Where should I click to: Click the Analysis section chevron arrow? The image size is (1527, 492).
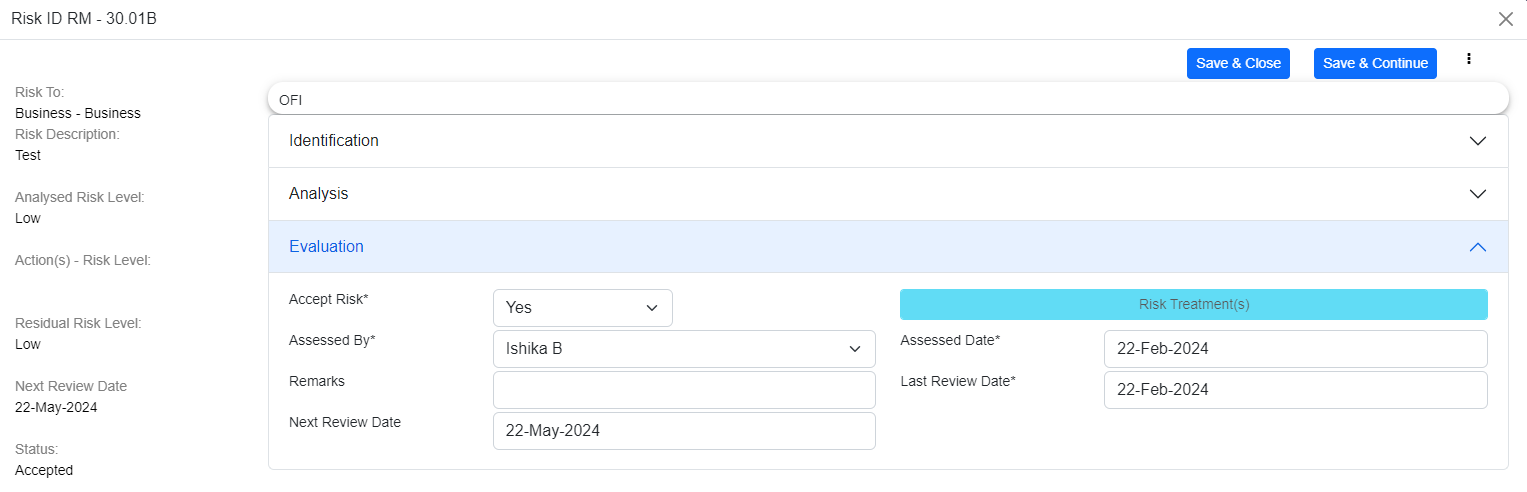(x=1477, y=194)
